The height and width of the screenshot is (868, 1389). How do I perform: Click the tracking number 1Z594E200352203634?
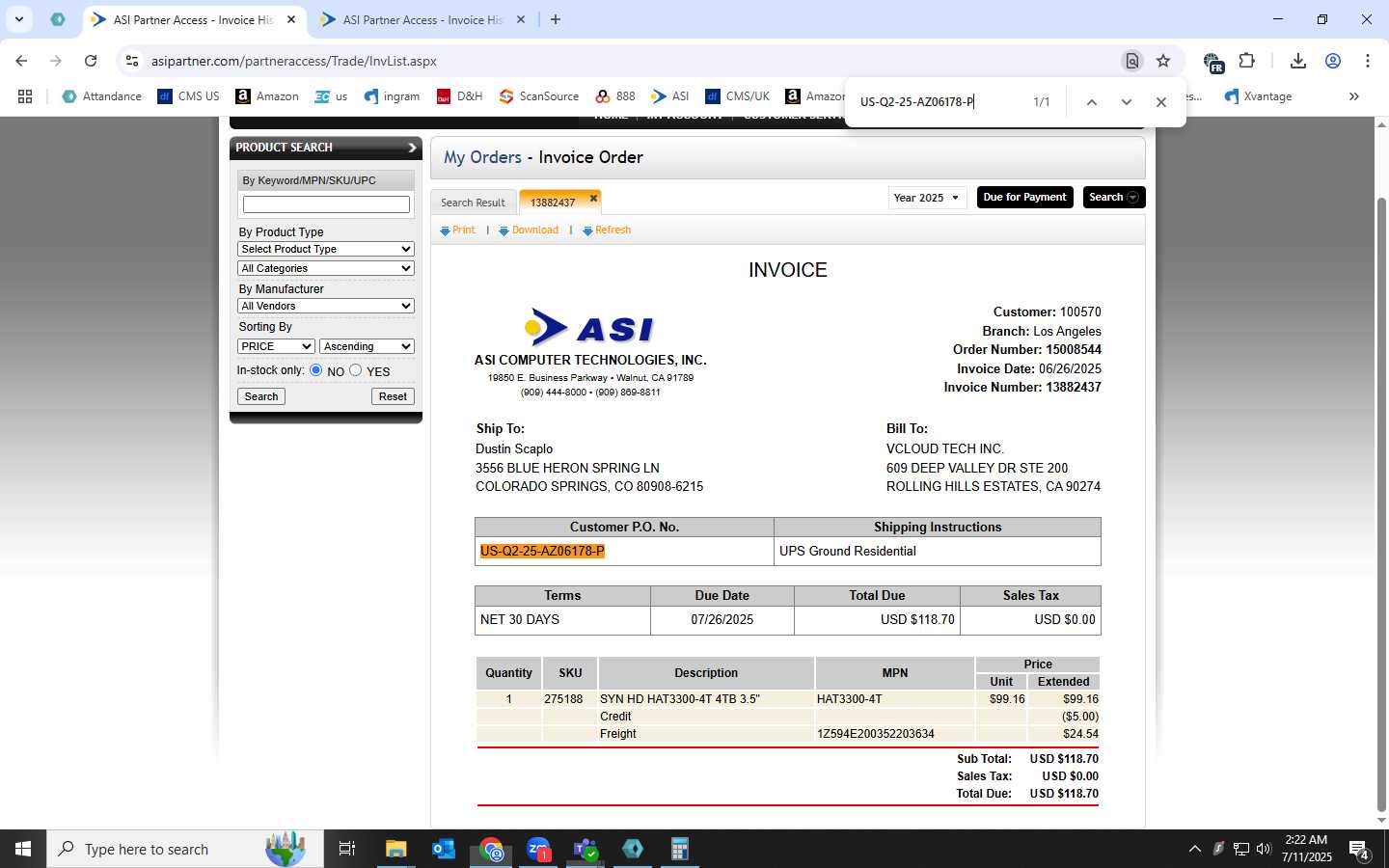click(875, 734)
